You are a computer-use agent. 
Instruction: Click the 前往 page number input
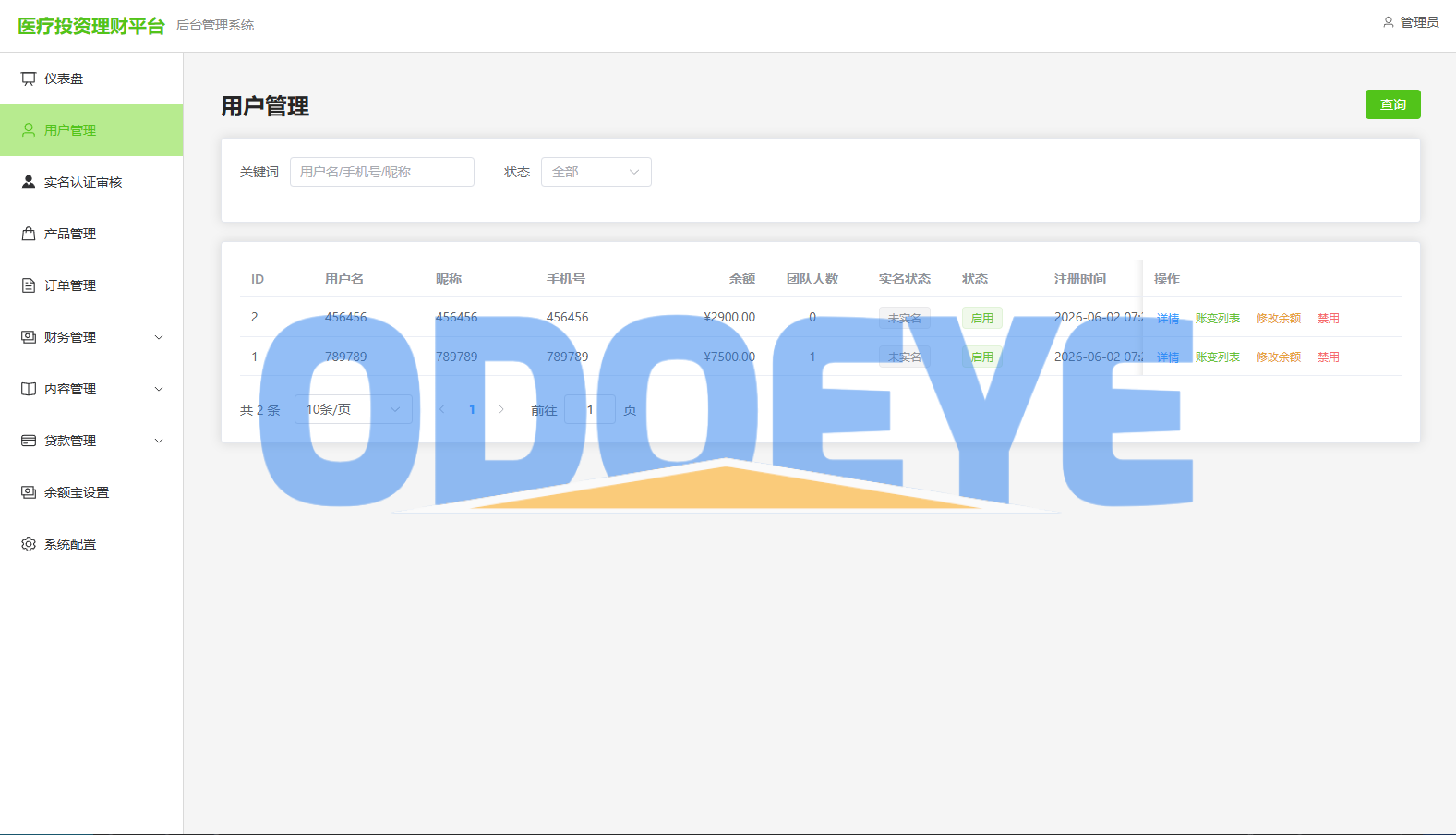(590, 409)
